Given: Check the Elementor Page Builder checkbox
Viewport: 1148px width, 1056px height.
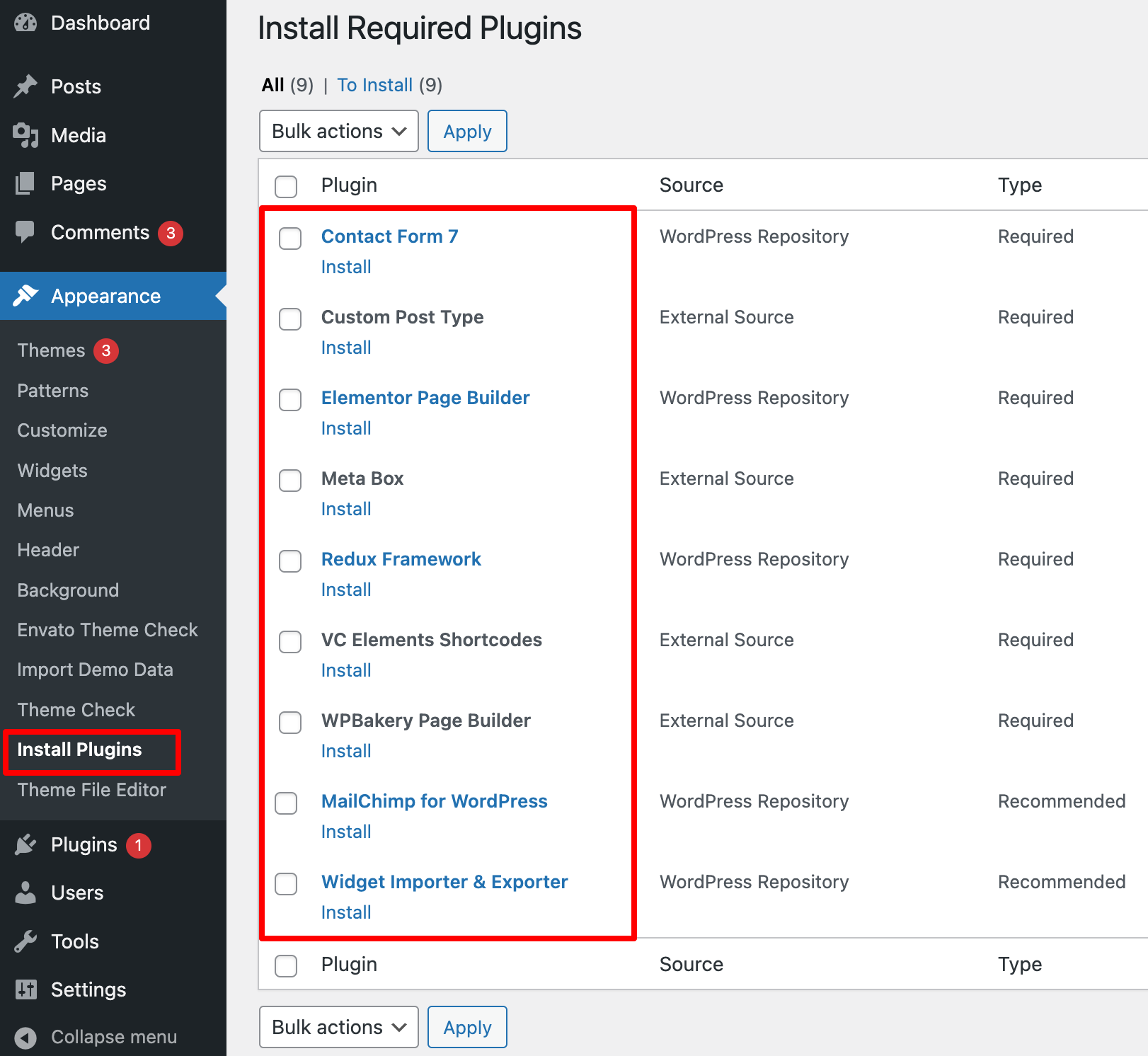Looking at the screenshot, I should (290, 400).
